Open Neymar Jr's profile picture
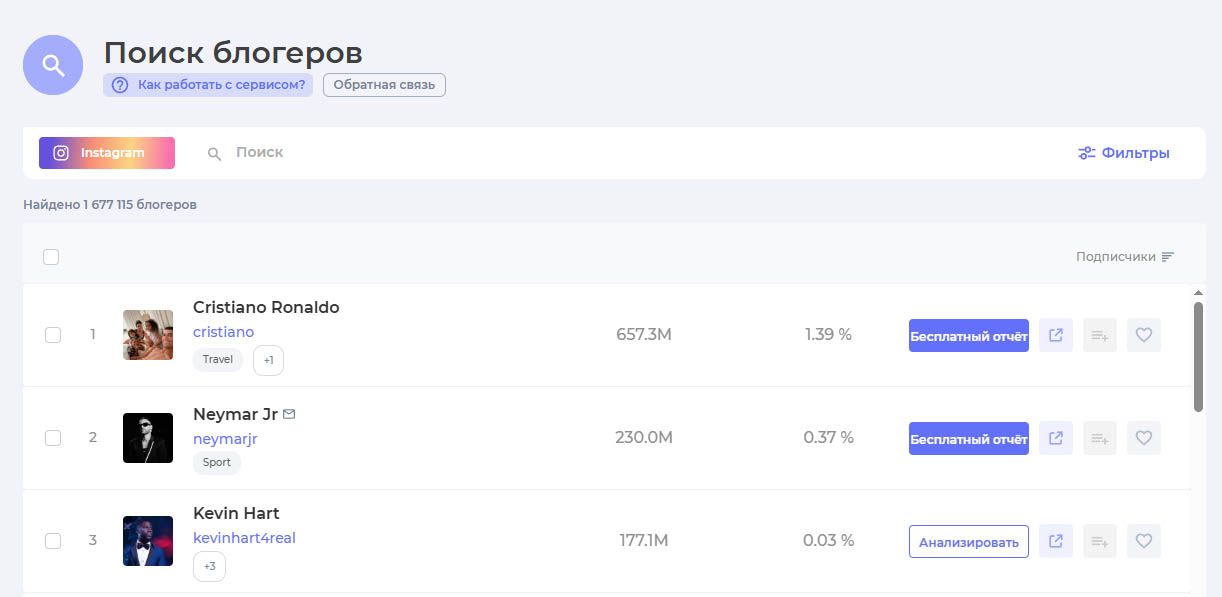The width and height of the screenshot is (1222, 597). pyautogui.click(x=148, y=438)
